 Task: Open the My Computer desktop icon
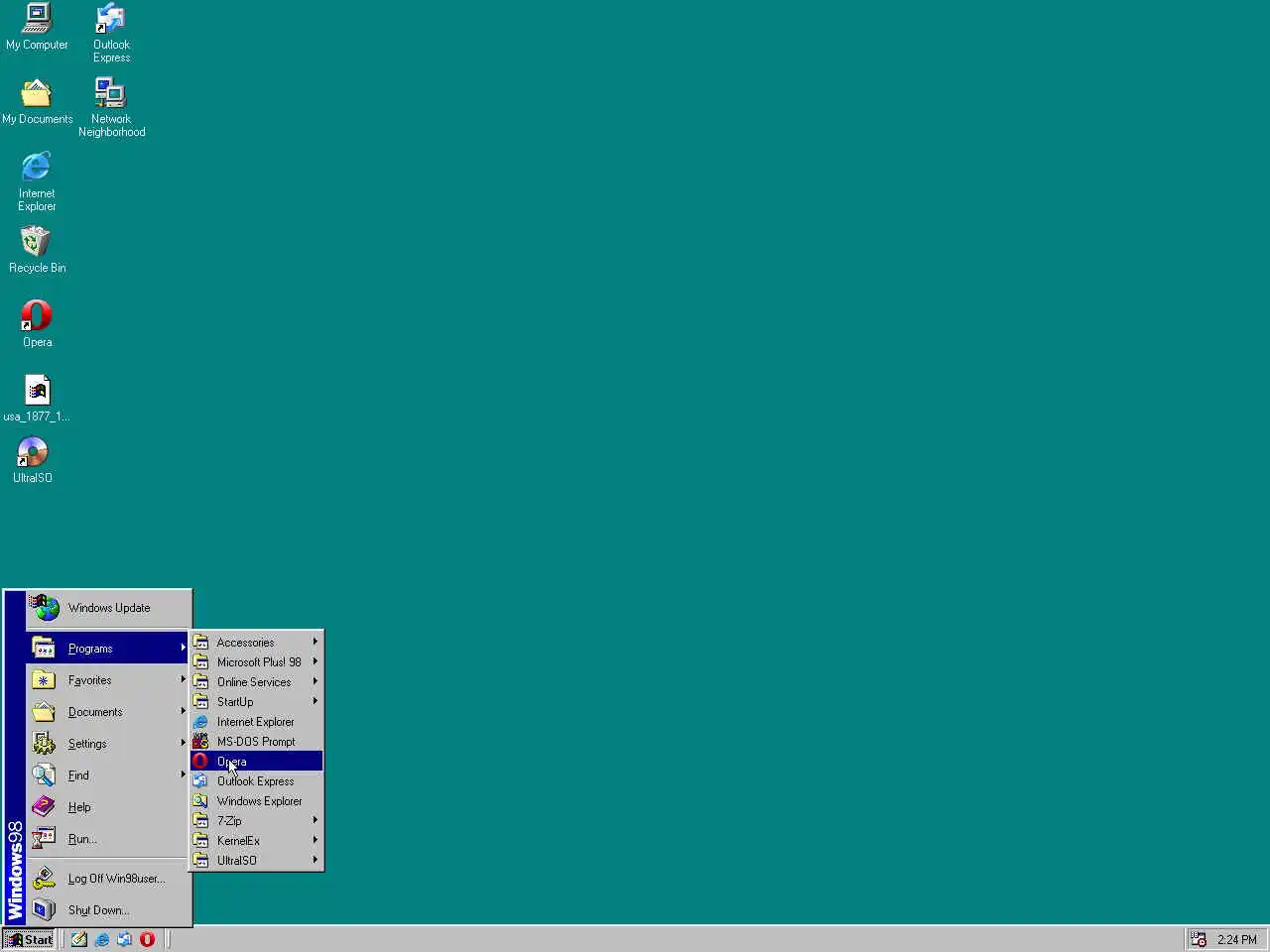tap(37, 28)
